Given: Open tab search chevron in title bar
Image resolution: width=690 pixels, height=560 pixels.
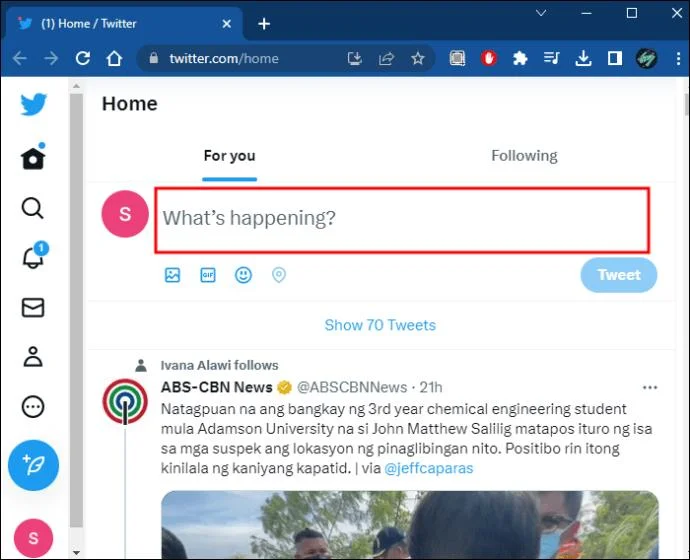Looking at the screenshot, I should (x=541, y=13).
